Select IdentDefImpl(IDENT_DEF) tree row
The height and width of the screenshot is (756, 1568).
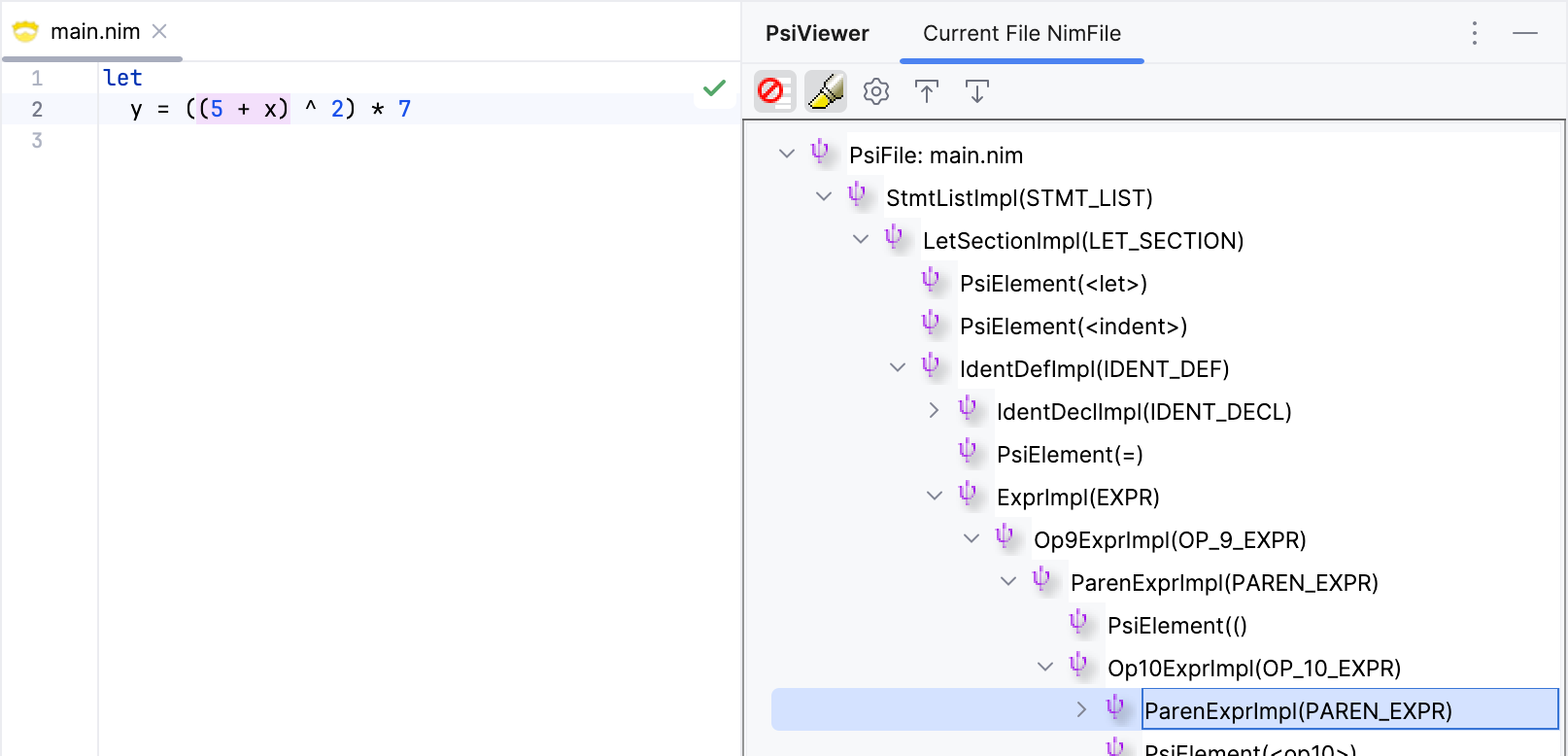(1094, 369)
